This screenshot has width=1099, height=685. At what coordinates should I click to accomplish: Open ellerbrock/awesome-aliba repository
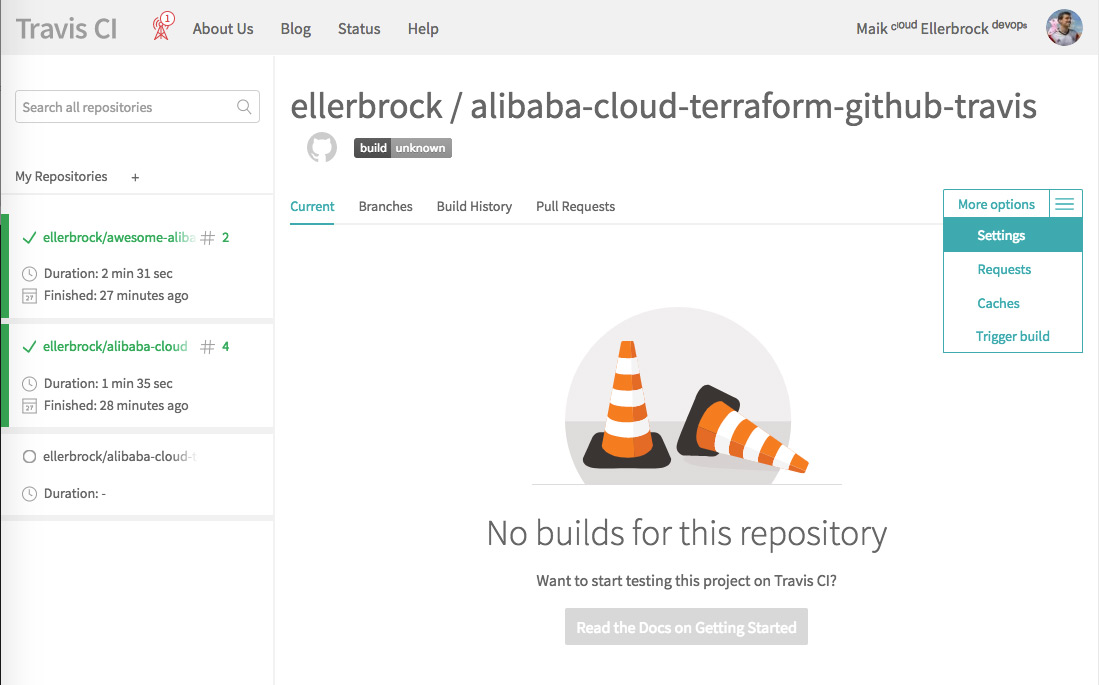[118, 237]
